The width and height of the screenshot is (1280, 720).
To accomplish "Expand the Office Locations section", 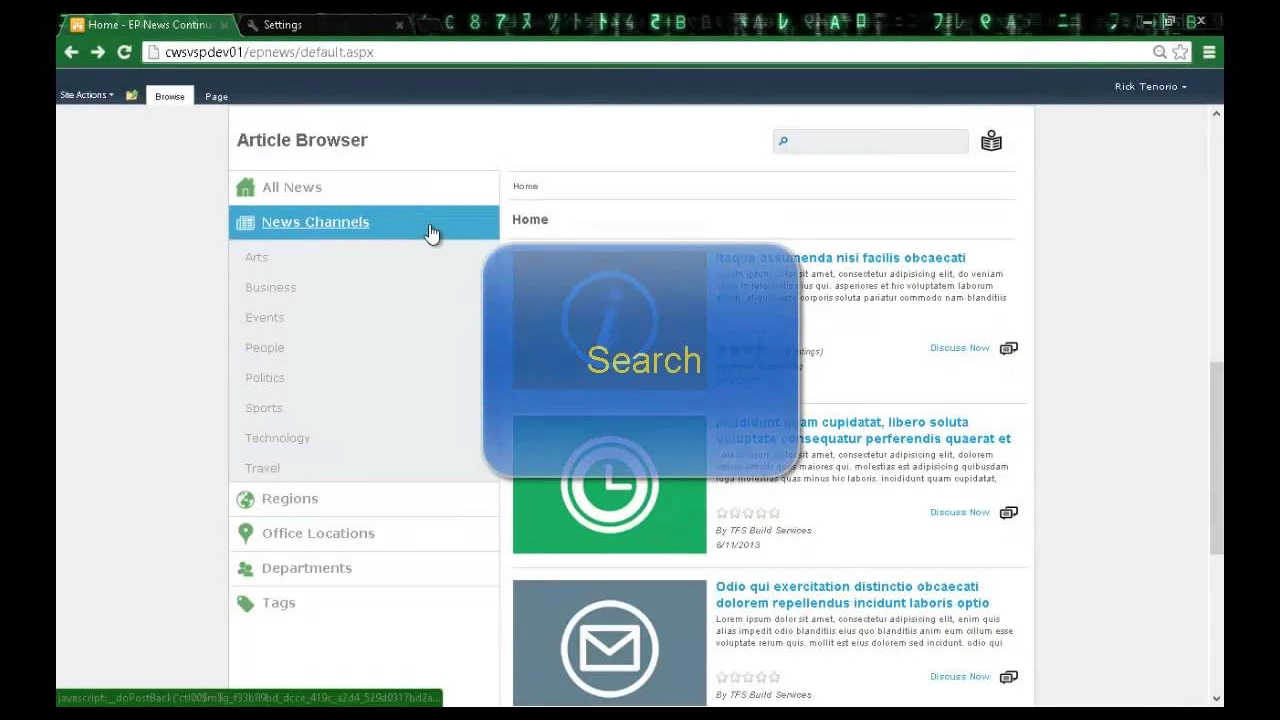I will pos(364,533).
